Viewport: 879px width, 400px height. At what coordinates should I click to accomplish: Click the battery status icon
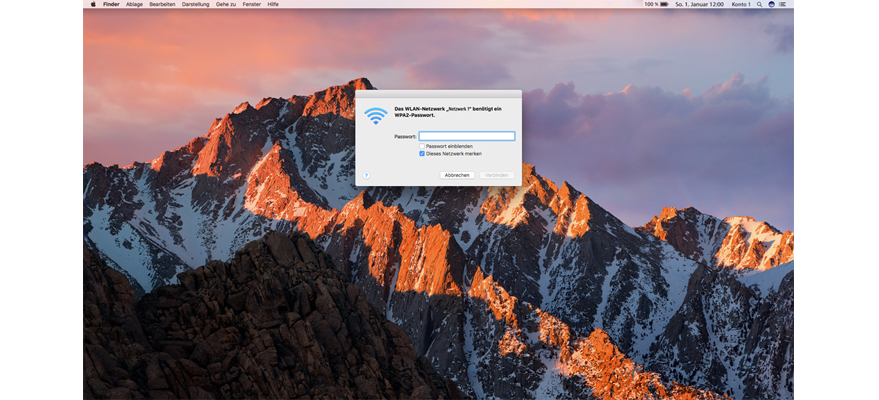[x=666, y=4]
